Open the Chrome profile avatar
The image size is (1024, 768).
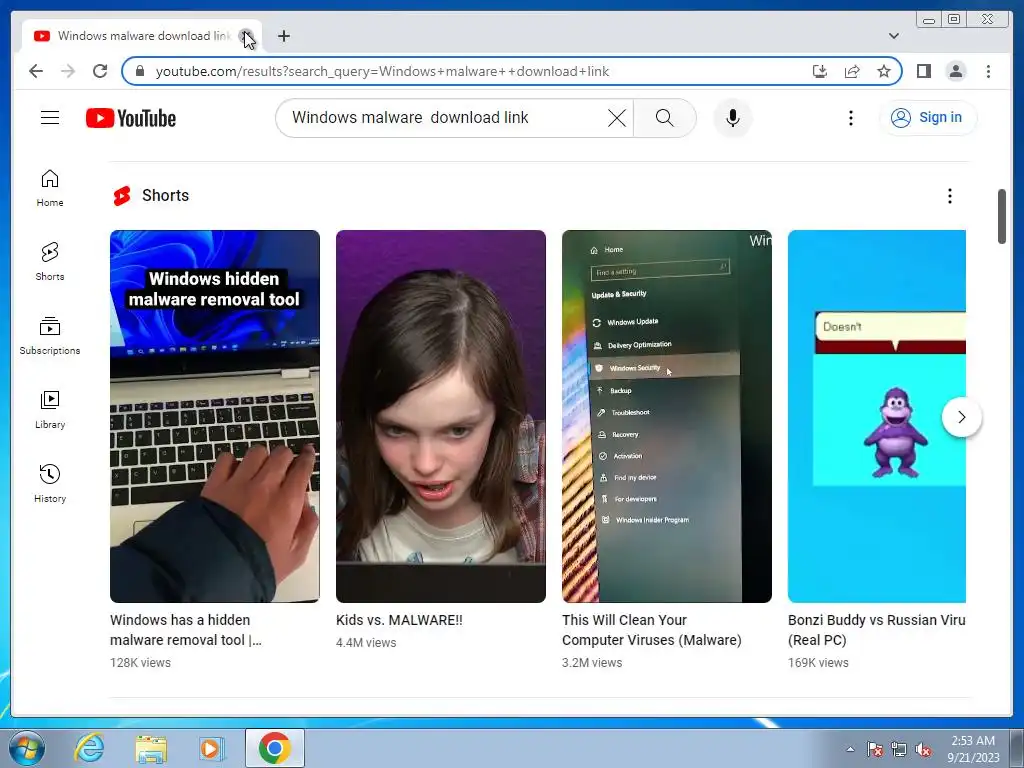coord(955,71)
